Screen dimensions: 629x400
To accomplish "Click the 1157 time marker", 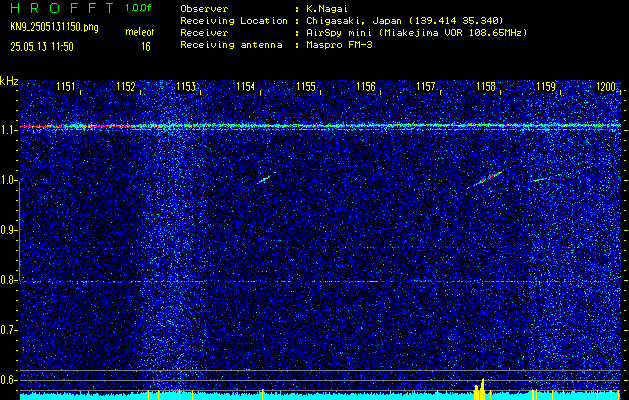I will (x=426, y=86).
